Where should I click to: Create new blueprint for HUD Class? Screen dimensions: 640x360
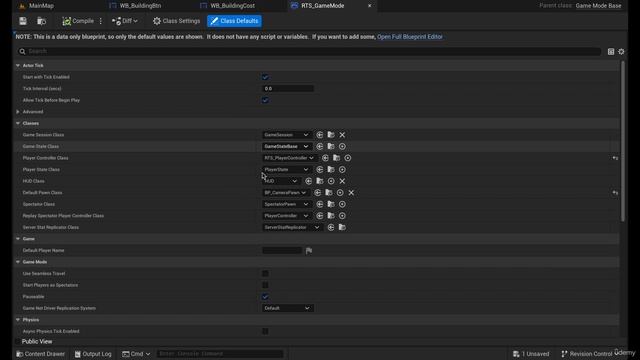pyautogui.click(x=331, y=181)
